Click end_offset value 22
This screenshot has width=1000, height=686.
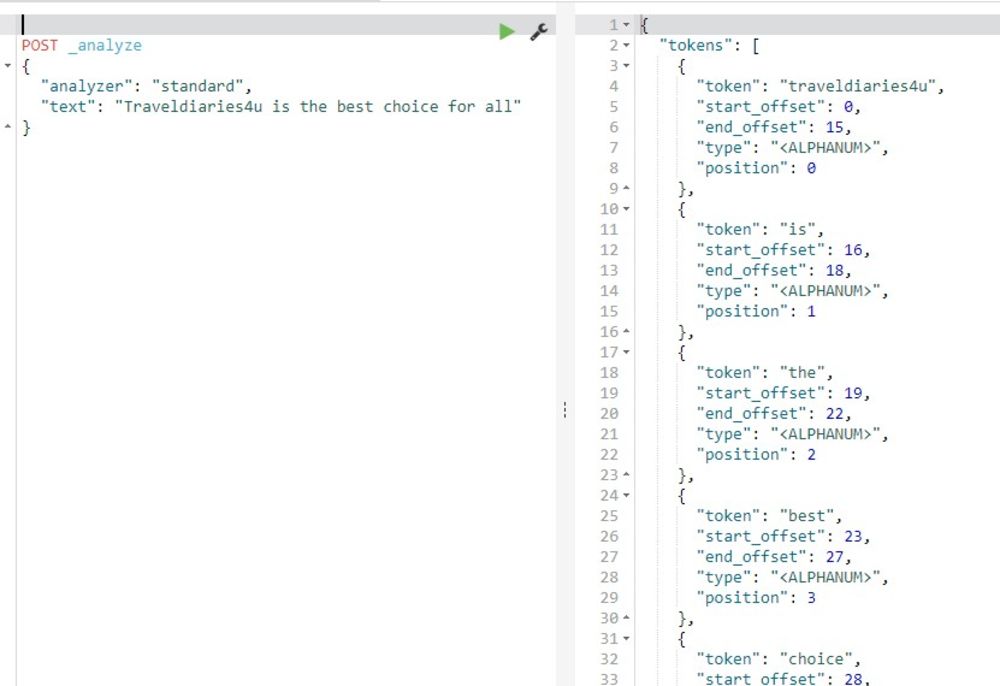834,413
